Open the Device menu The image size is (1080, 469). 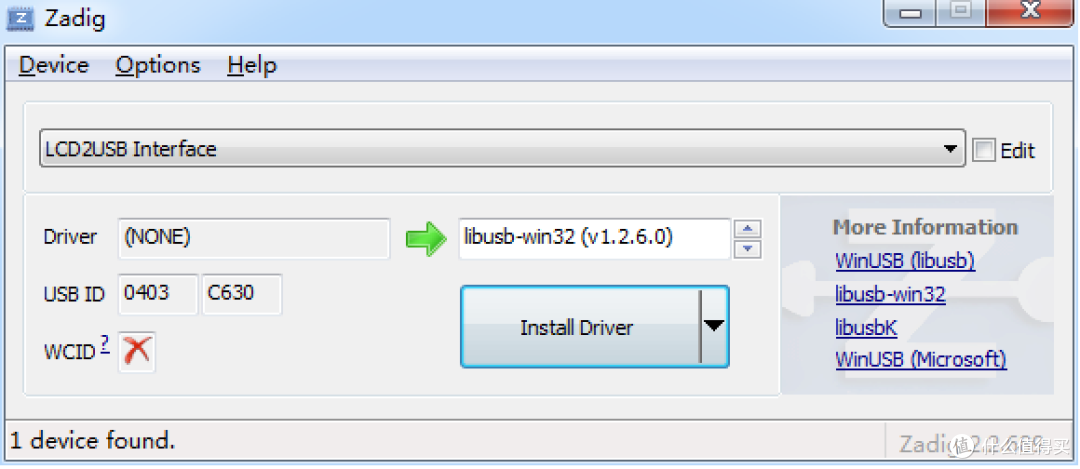[54, 65]
